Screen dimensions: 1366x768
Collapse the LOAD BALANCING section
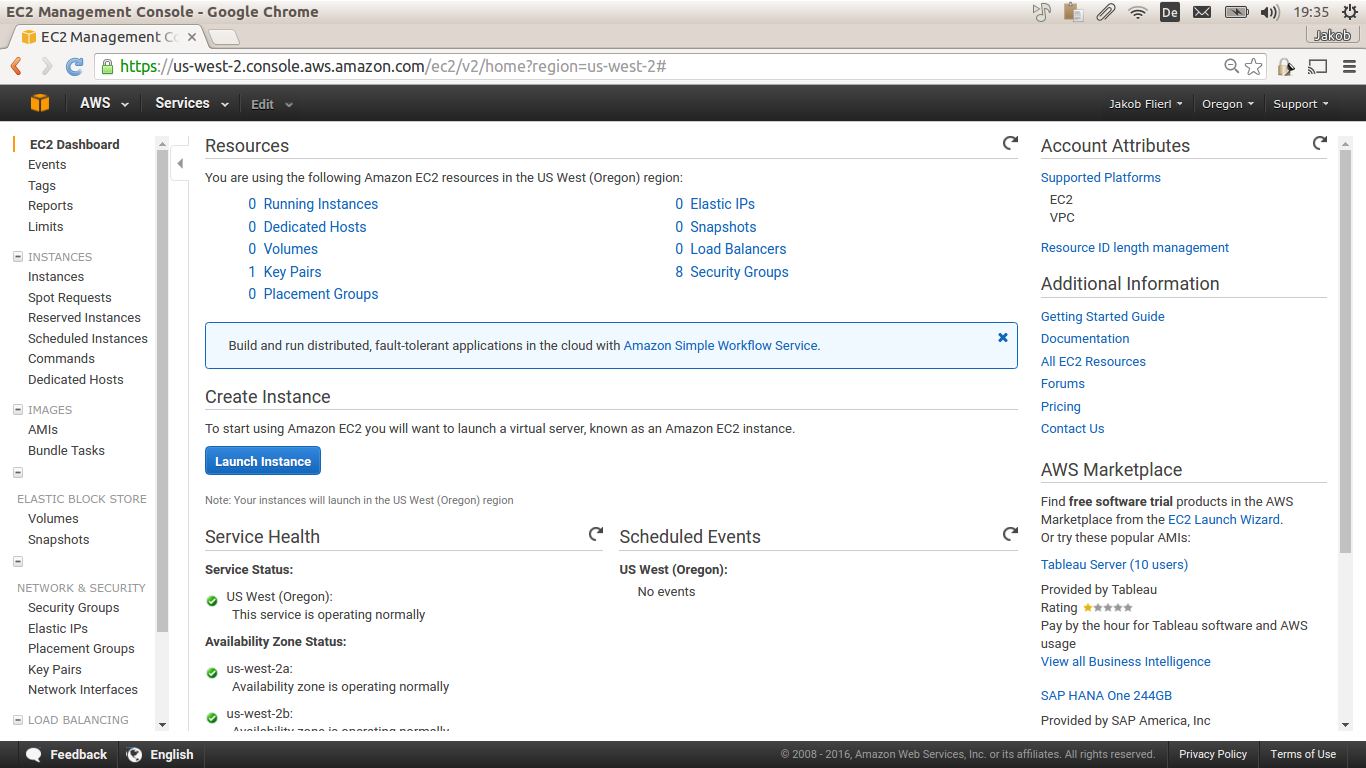(x=18, y=720)
